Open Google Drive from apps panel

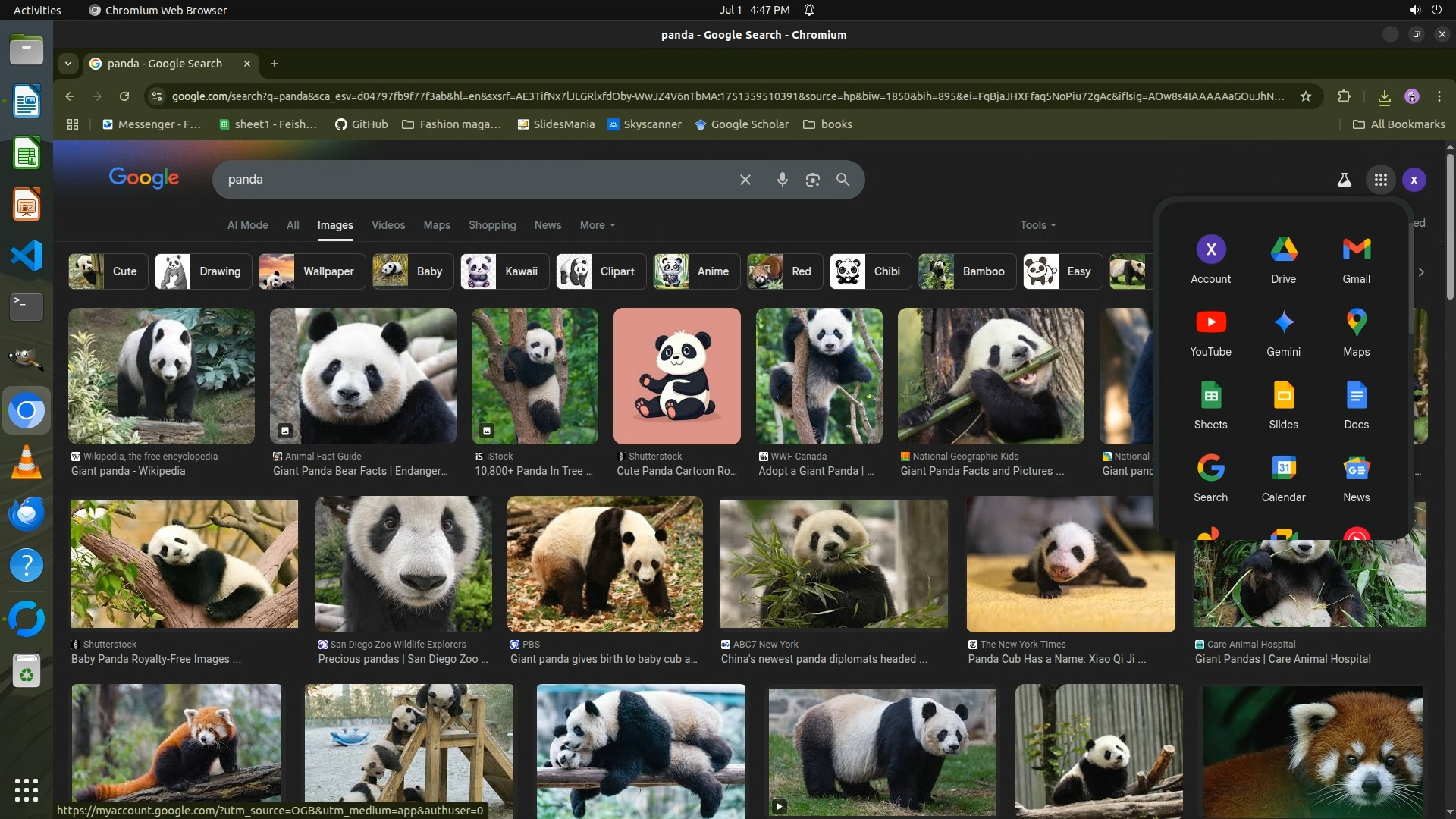click(x=1283, y=259)
